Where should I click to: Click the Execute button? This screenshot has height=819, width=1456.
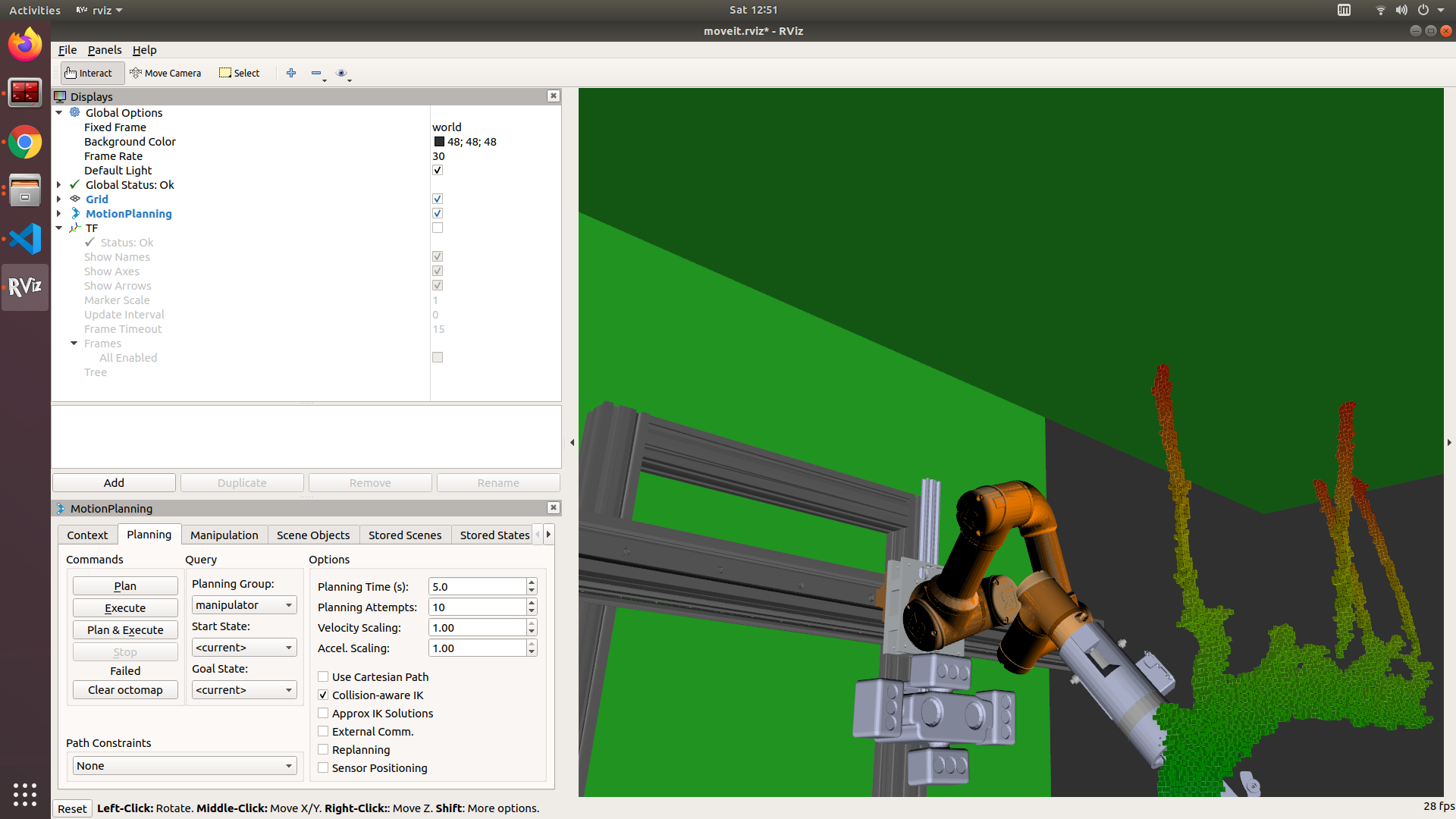[125, 607]
